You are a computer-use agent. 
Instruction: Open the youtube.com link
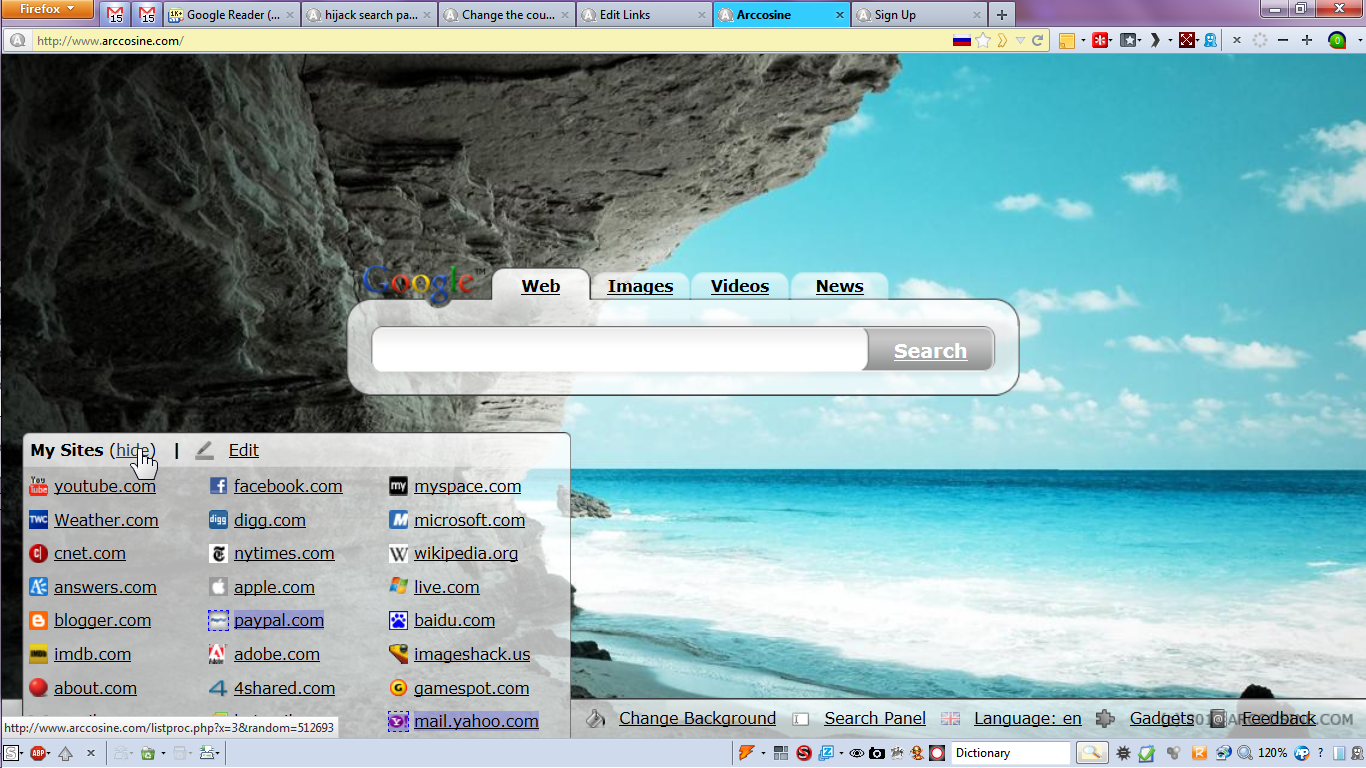105,486
